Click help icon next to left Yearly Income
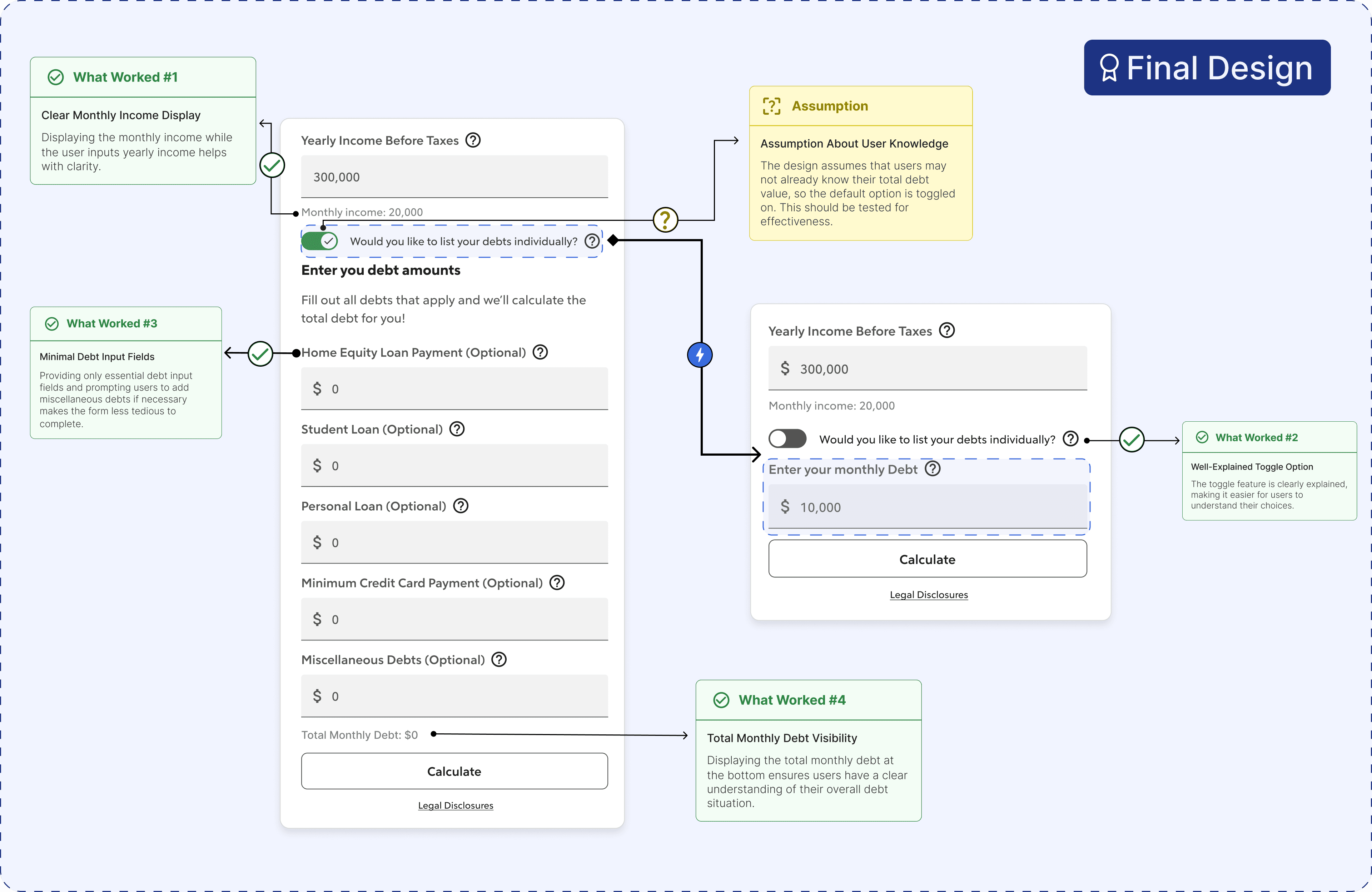Screen dimensions: 1372x892 [473, 140]
